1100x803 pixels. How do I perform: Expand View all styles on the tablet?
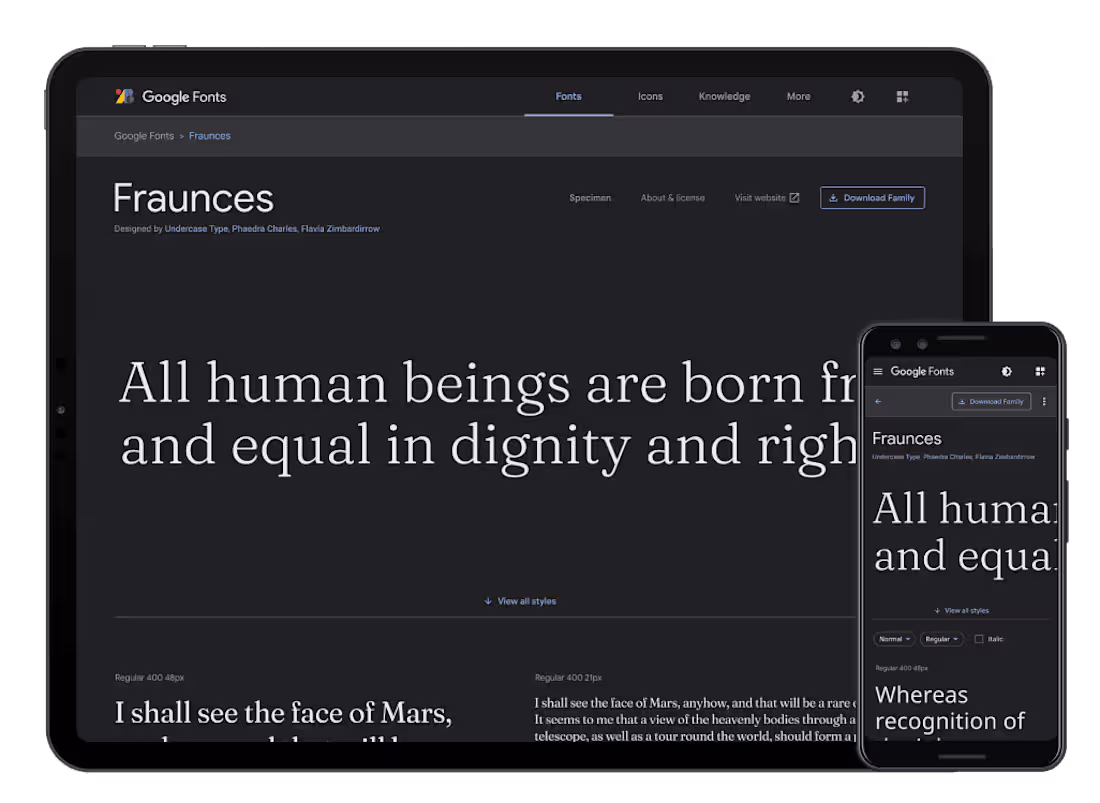tap(519, 600)
